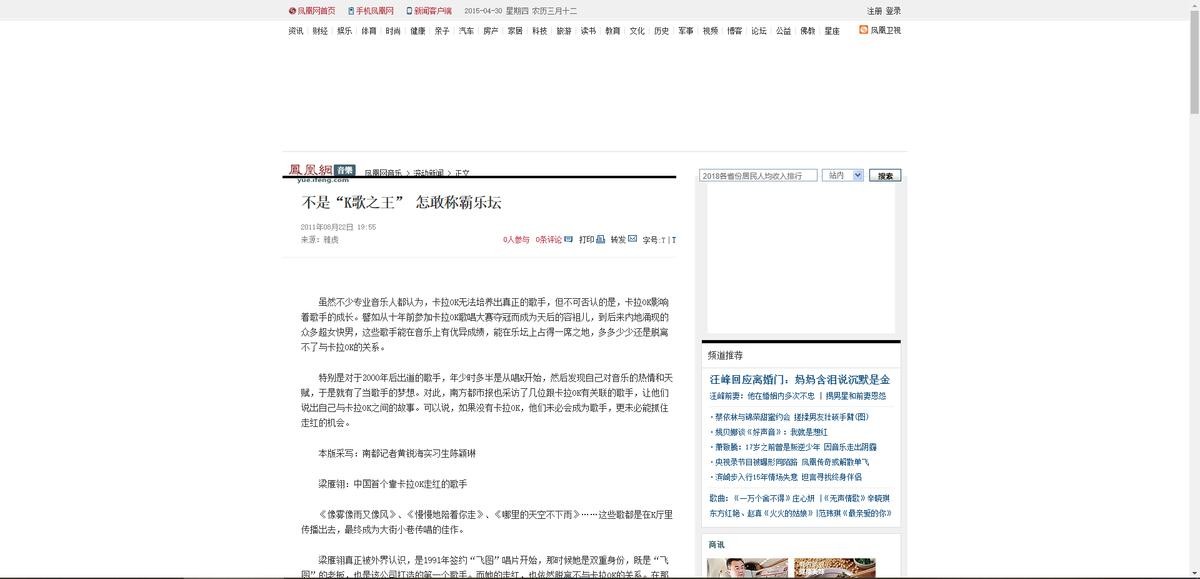This screenshot has height=579, width=1200.
Task: Click the 凤凰网音乐 breadcrumb link
Action: click(x=383, y=173)
